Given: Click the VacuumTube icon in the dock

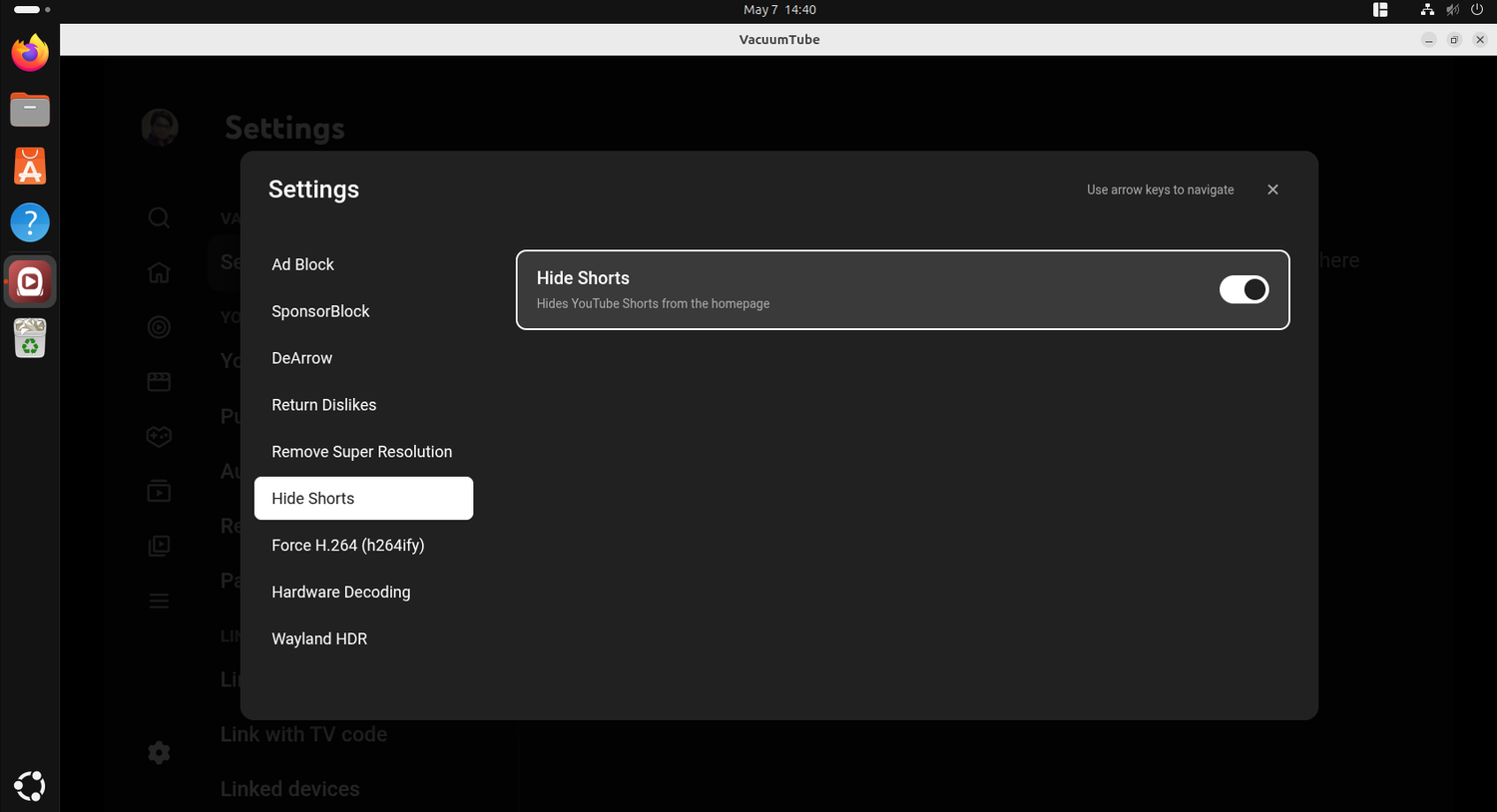Looking at the screenshot, I should [x=30, y=282].
